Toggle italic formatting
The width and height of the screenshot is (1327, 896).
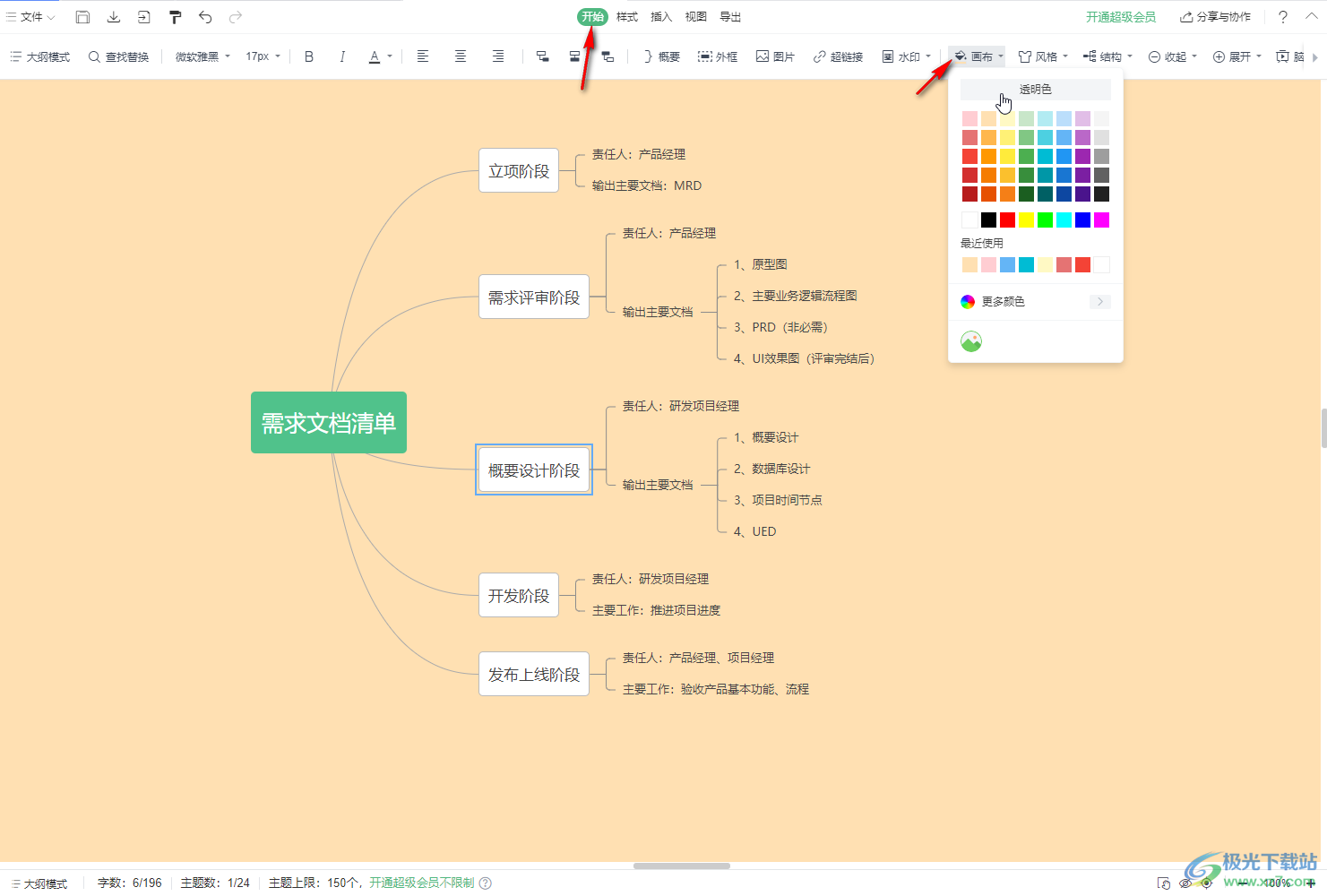[342, 56]
